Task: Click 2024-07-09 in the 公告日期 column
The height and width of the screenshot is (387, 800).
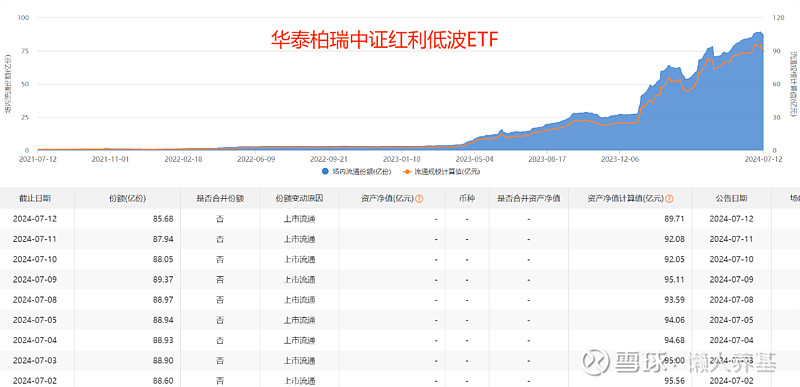Action: tap(731, 279)
